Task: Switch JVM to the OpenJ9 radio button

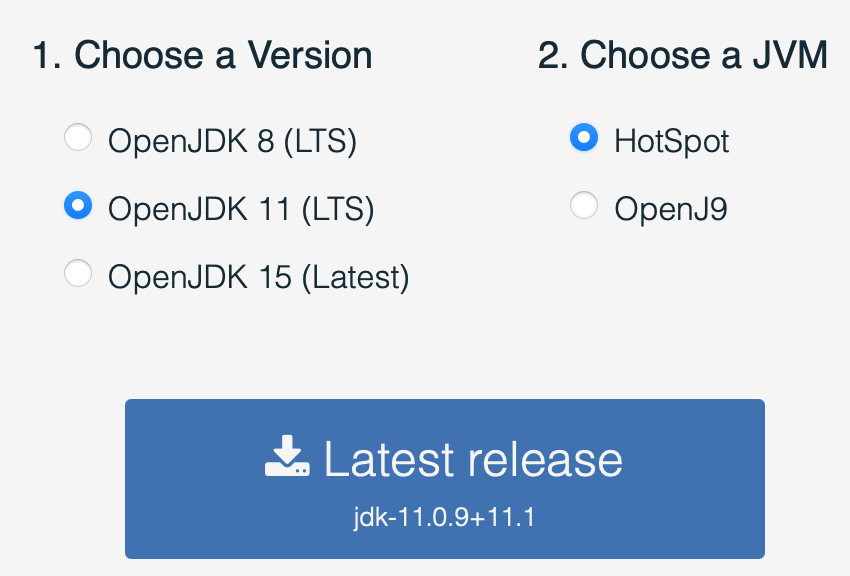Action: point(584,207)
